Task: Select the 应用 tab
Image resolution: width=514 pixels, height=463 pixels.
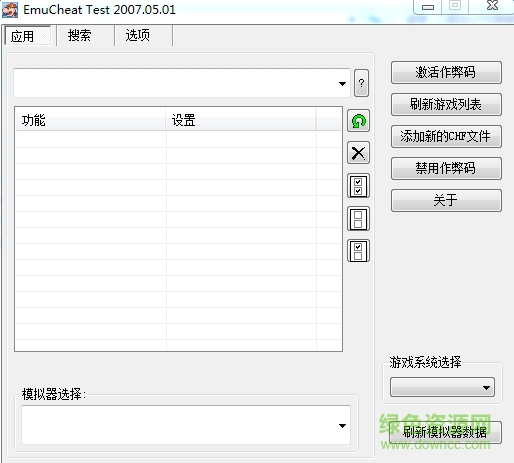Action: point(23,36)
